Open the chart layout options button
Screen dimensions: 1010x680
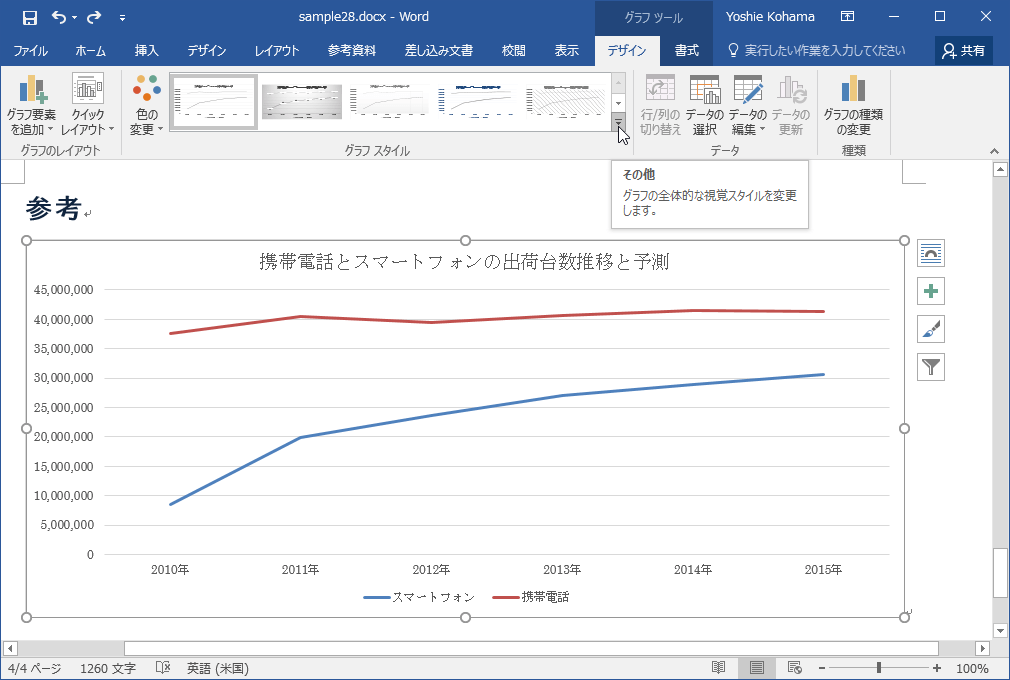(x=931, y=253)
